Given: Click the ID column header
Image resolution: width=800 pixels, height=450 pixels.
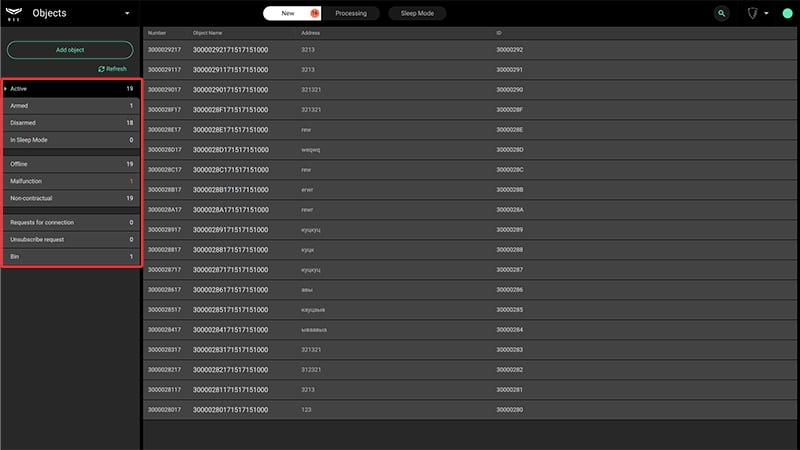Looking at the screenshot, I should [498, 33].
